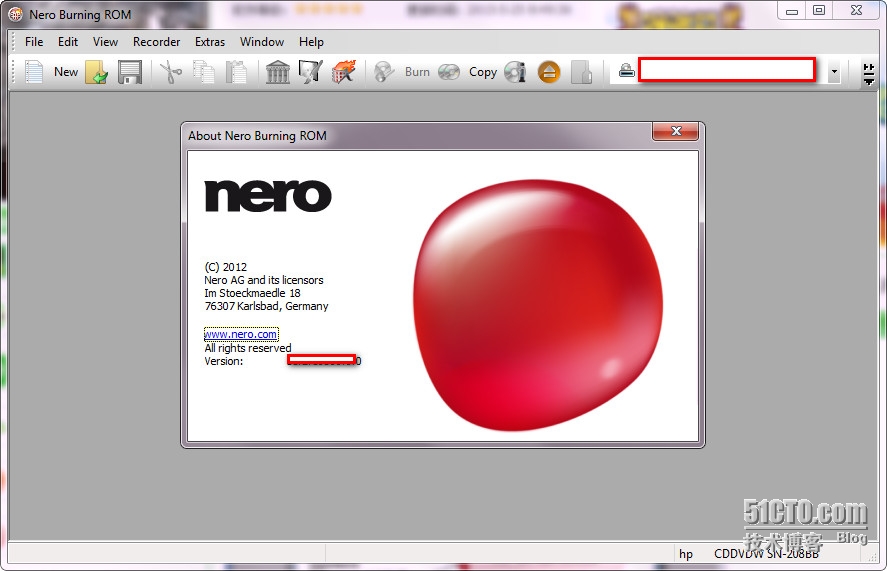Follow the www.nero.com link
Viewport: 887px width, 571px height.
tap(241, 334)
